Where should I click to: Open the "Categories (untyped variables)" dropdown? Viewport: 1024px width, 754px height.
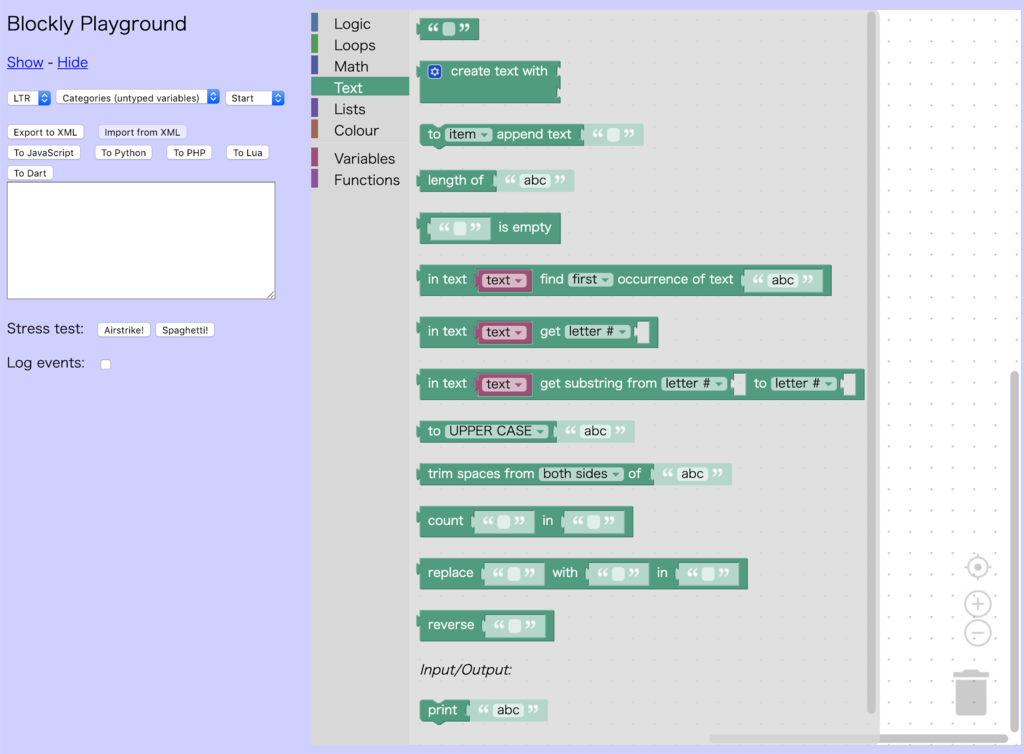137,99
